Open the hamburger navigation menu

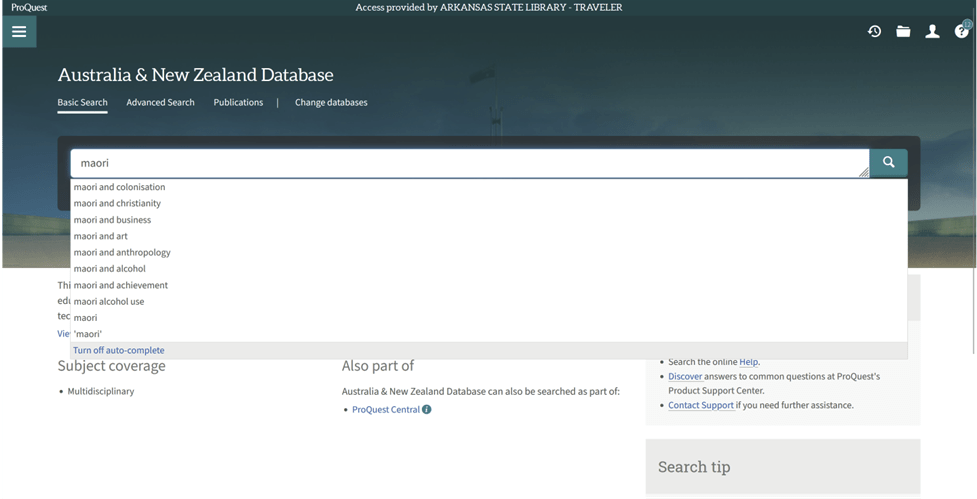pyautogui.click(x=18, y=31)
